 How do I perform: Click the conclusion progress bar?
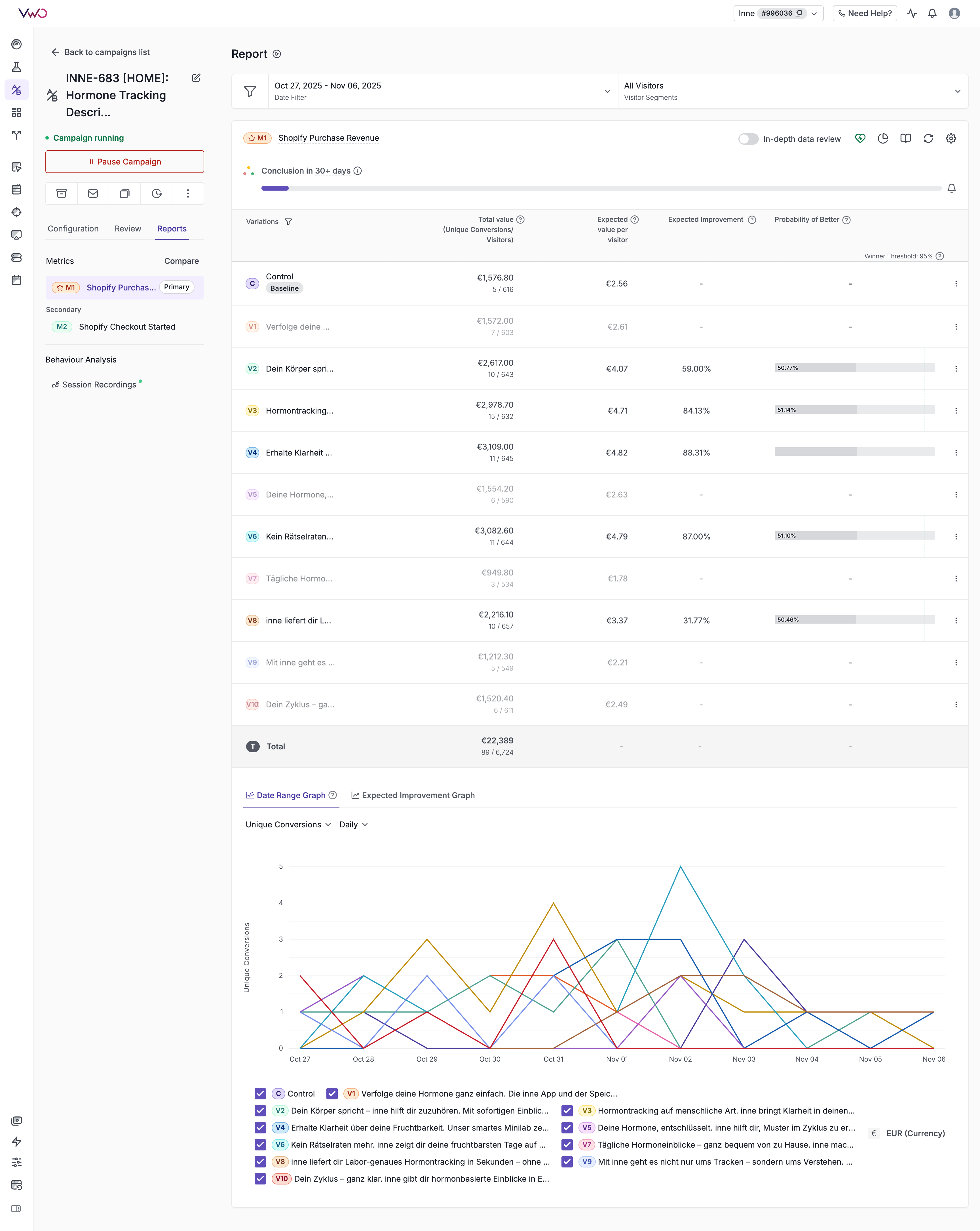tap(600, 188)
